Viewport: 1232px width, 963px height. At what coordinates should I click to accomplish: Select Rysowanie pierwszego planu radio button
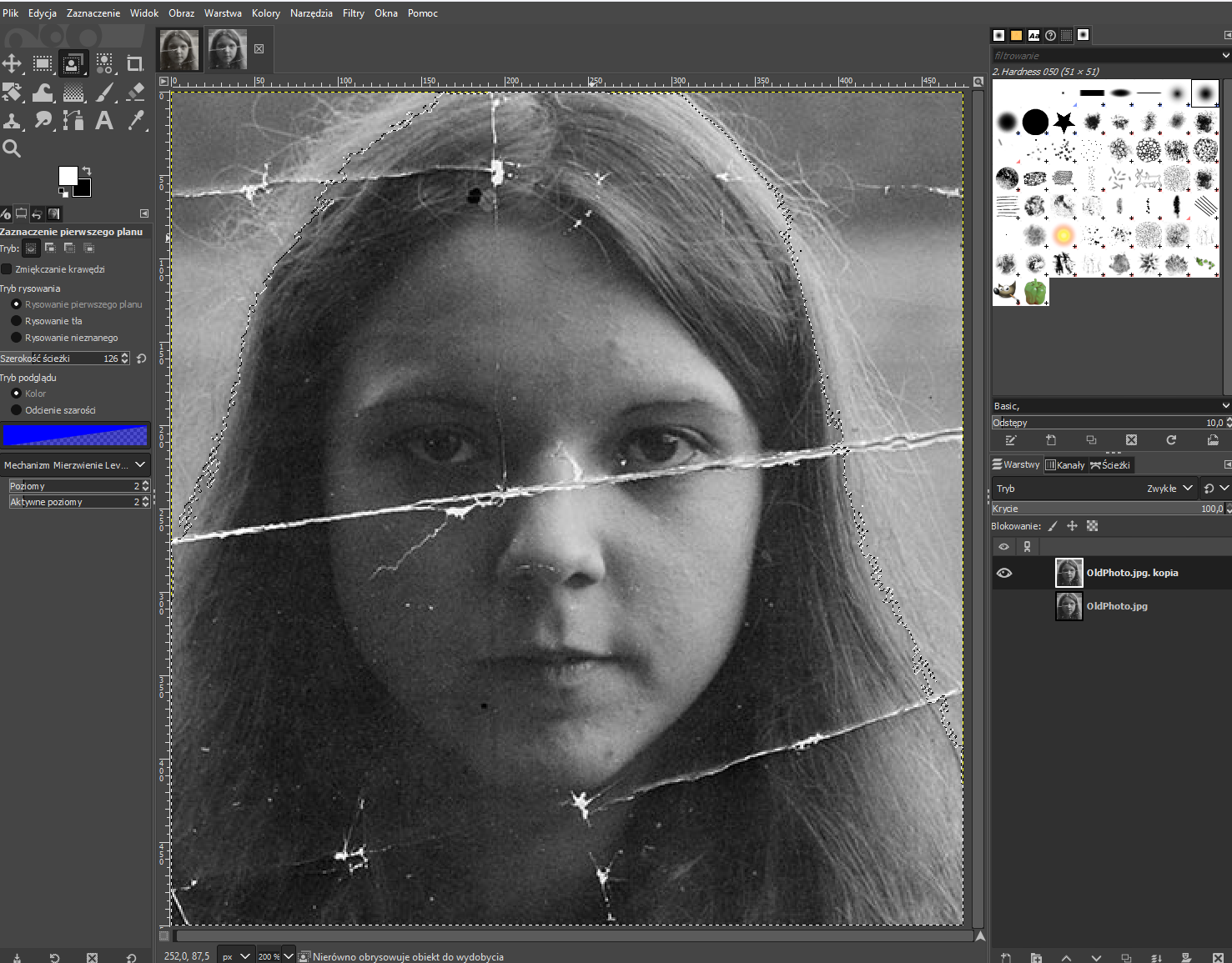point(16,304)
